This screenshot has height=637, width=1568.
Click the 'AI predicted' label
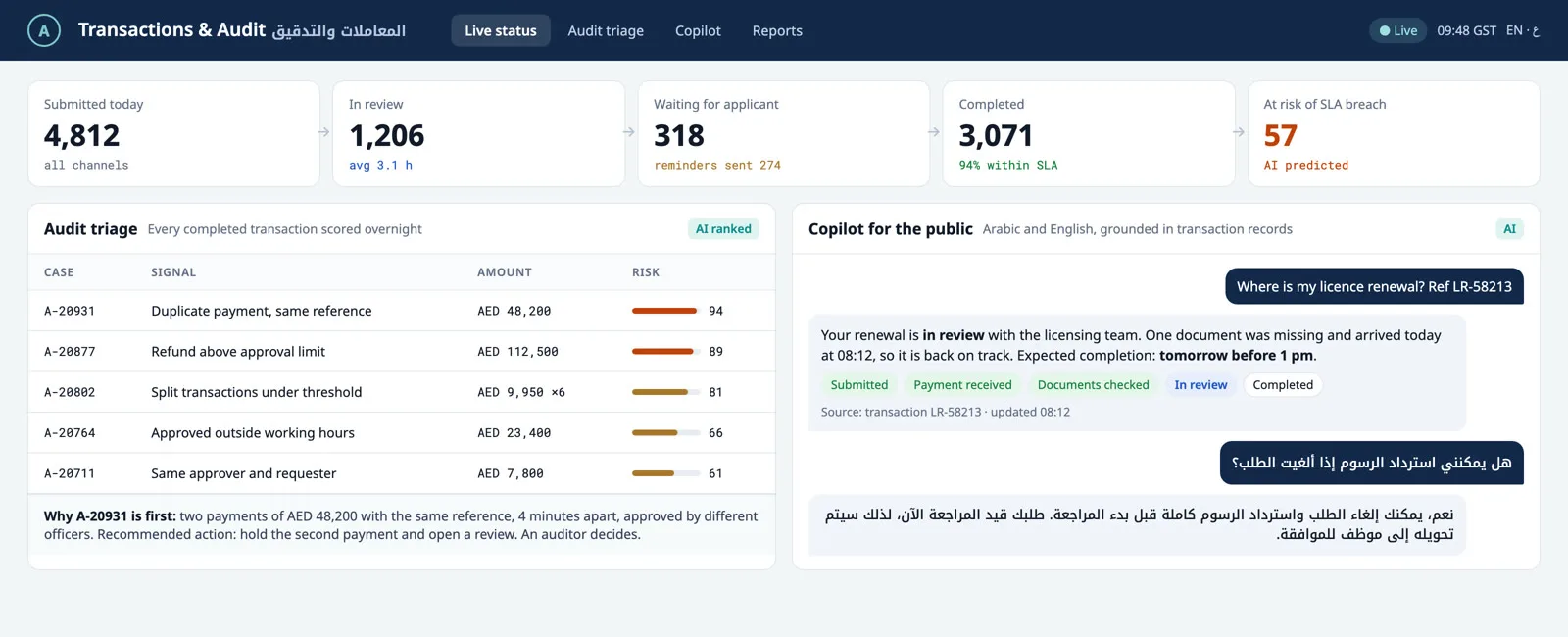[x=1306, y=166]
